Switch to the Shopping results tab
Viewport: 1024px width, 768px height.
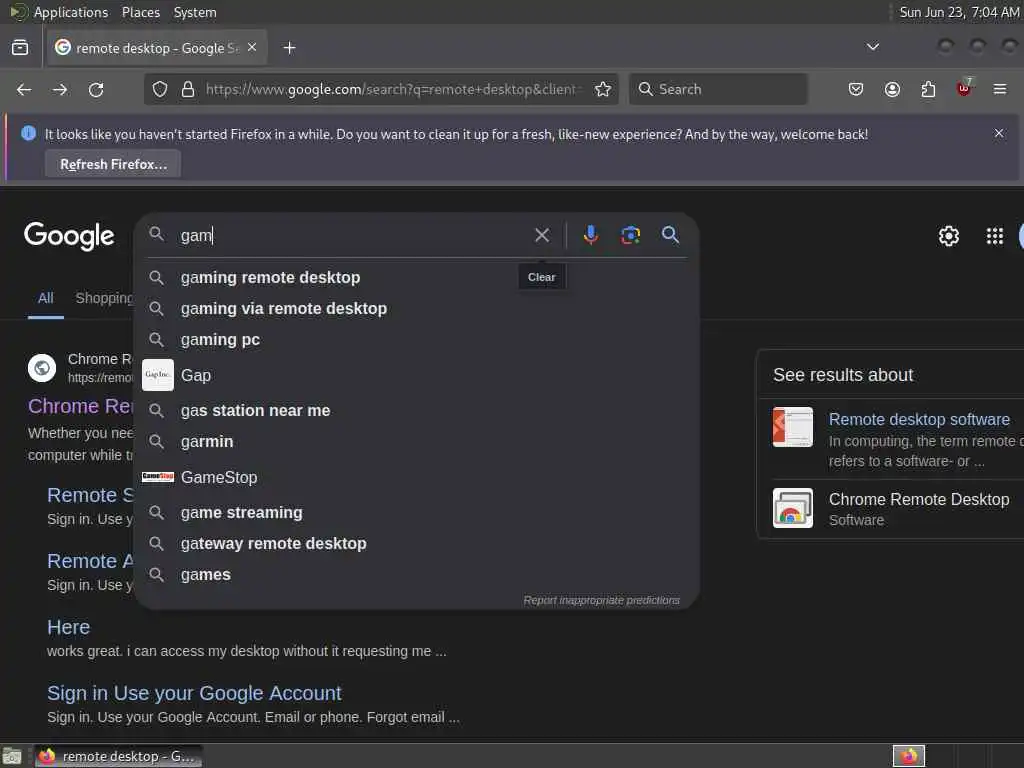[x=104, y=298]
